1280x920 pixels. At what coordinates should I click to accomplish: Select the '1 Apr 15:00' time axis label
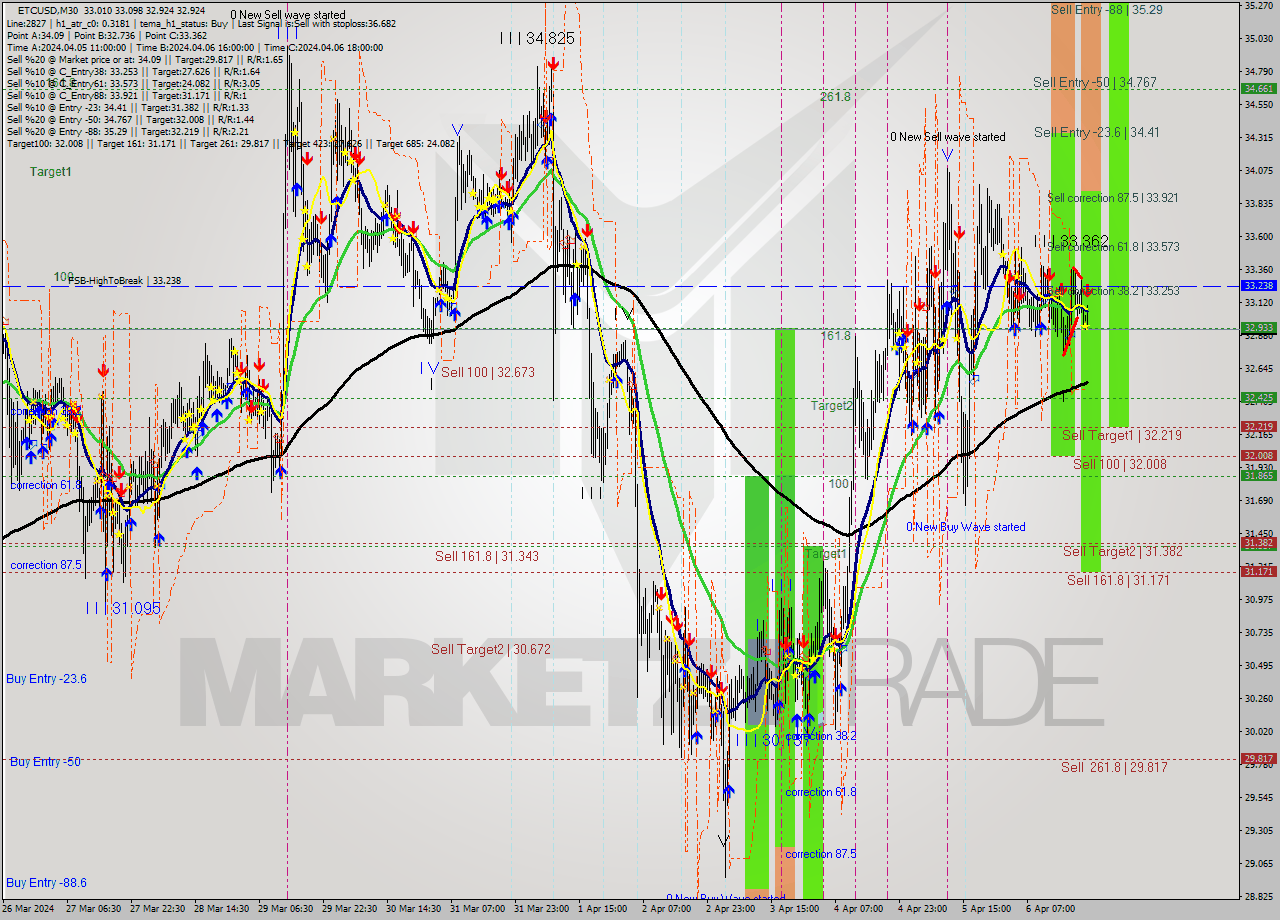(x=603, y=909)
